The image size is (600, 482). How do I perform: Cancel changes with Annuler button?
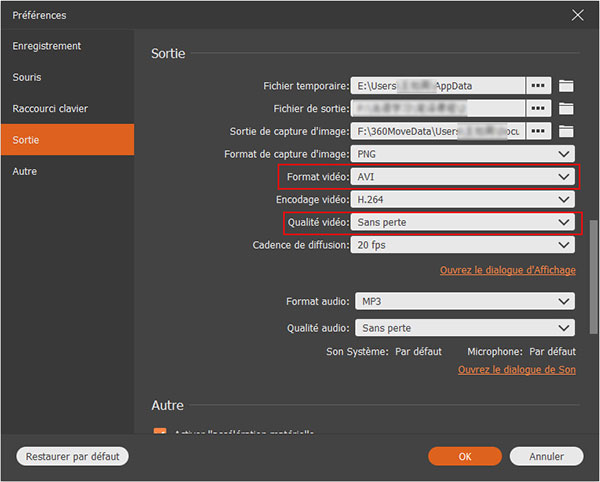tap(546, 456)
